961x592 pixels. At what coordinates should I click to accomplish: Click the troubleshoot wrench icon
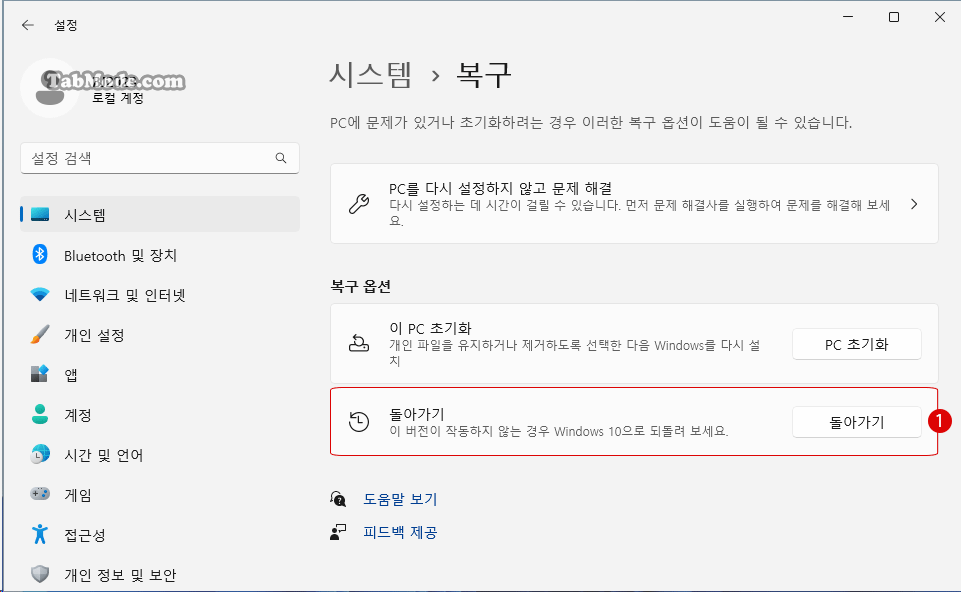click(x=359, y=203)
